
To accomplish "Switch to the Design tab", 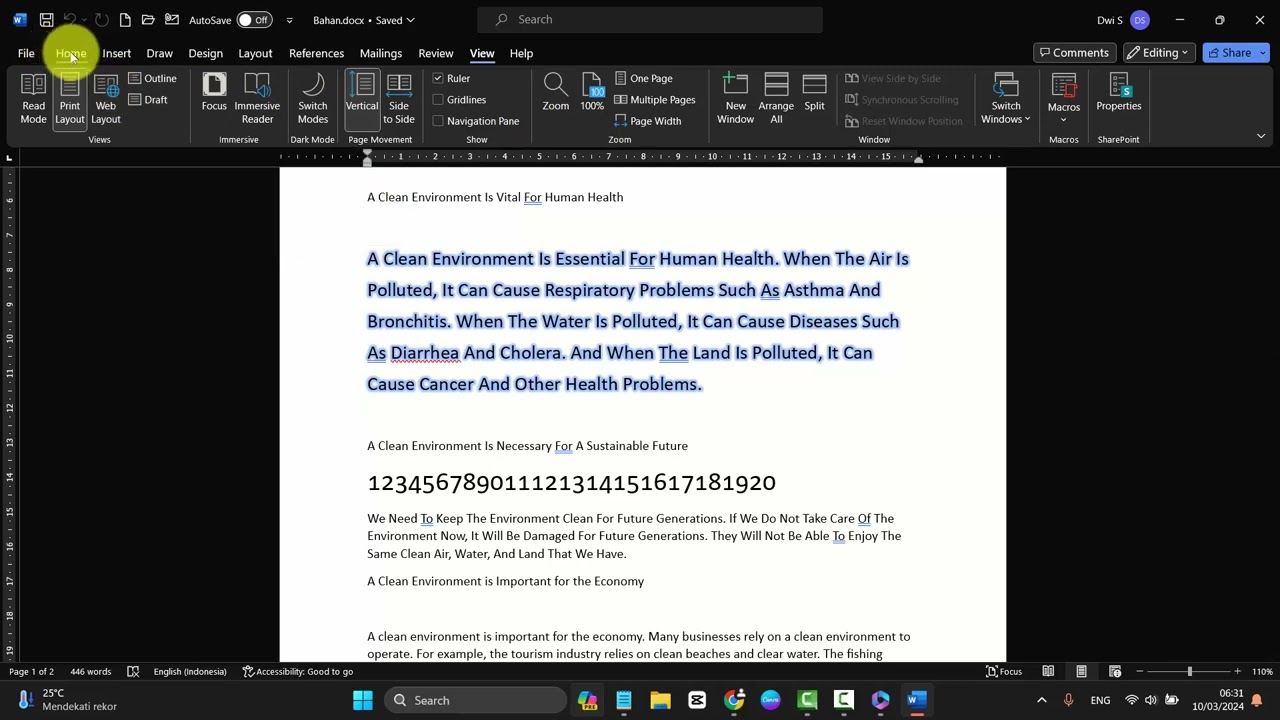I will (205, 53).
